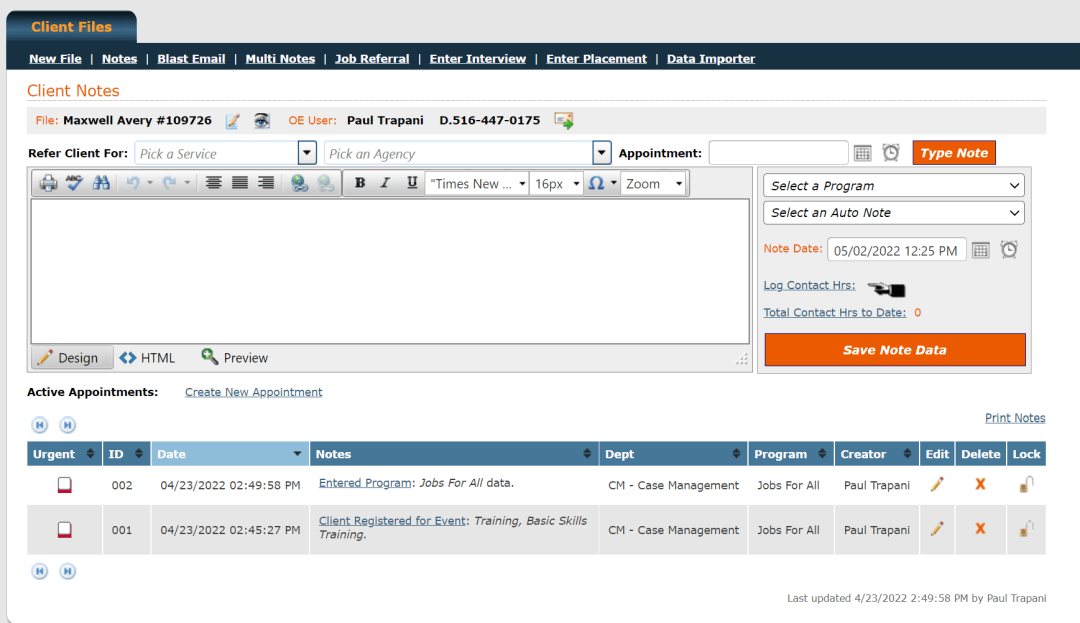Open the Client Files tab
Viewport: 1080px width, 623px height.
[72, 27]
